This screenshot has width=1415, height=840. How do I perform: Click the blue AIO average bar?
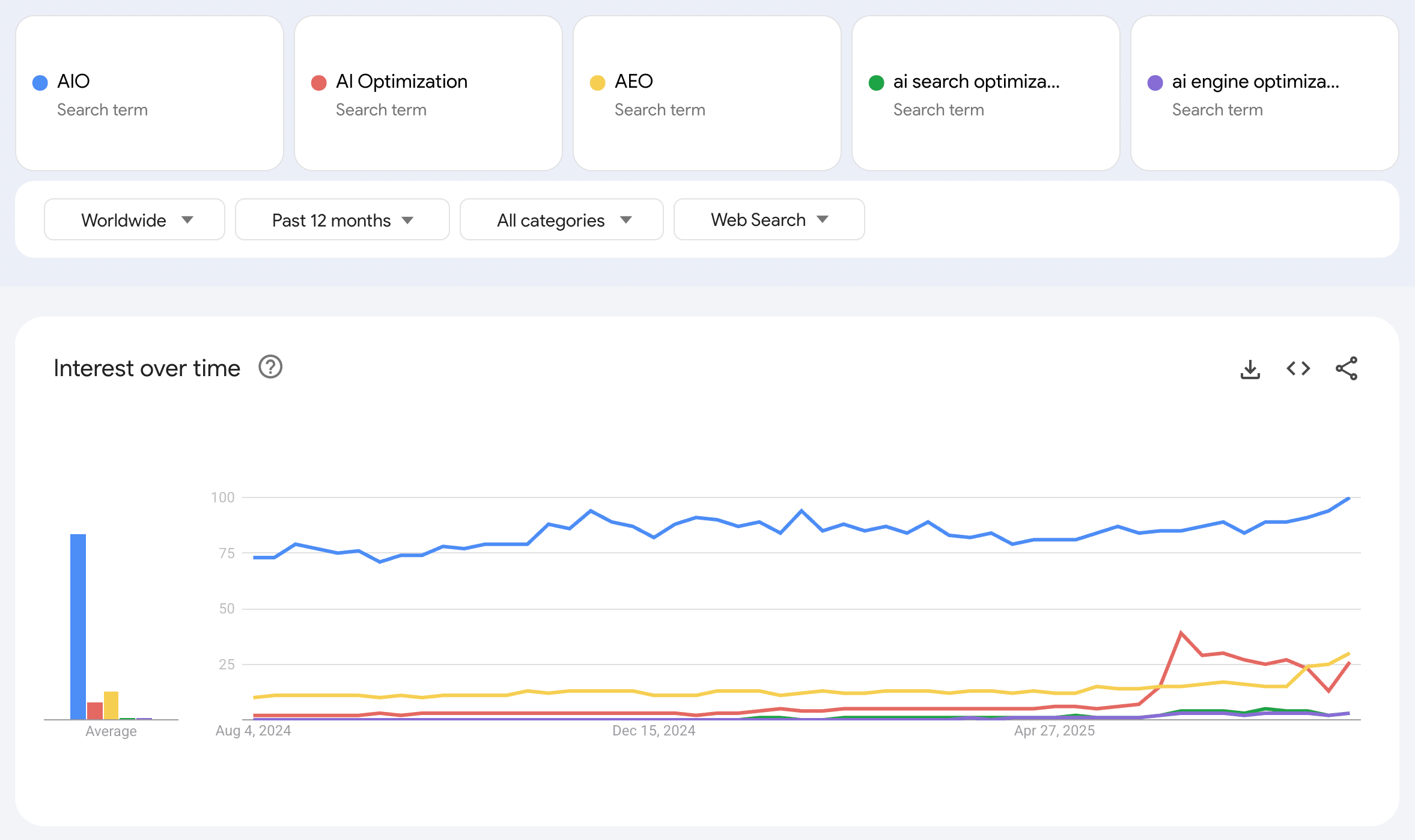[78, 626]
